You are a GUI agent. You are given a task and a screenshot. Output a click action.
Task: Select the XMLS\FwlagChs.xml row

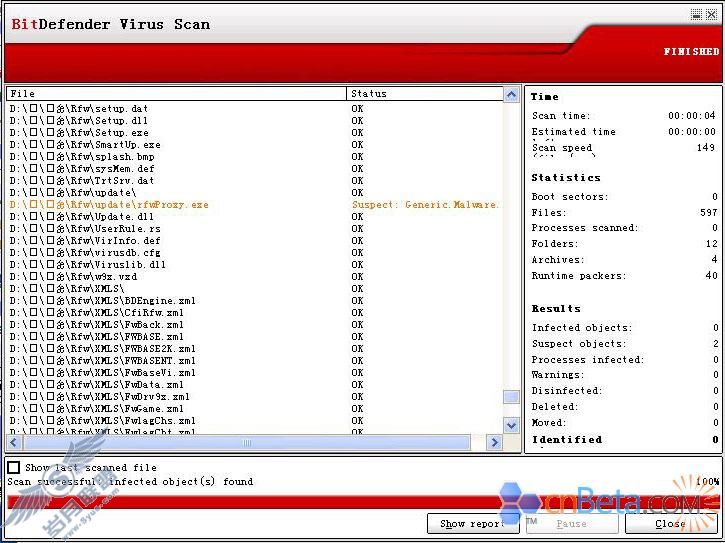pyautogui.click(x=255, y=421)
